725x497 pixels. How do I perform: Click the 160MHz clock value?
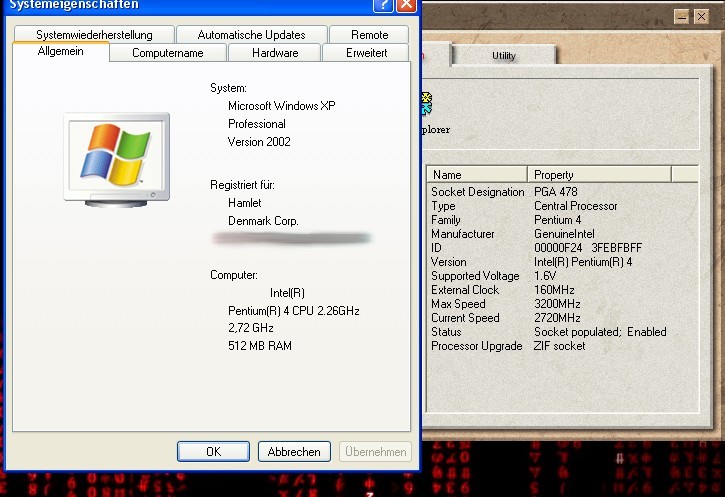coord(554,290)
